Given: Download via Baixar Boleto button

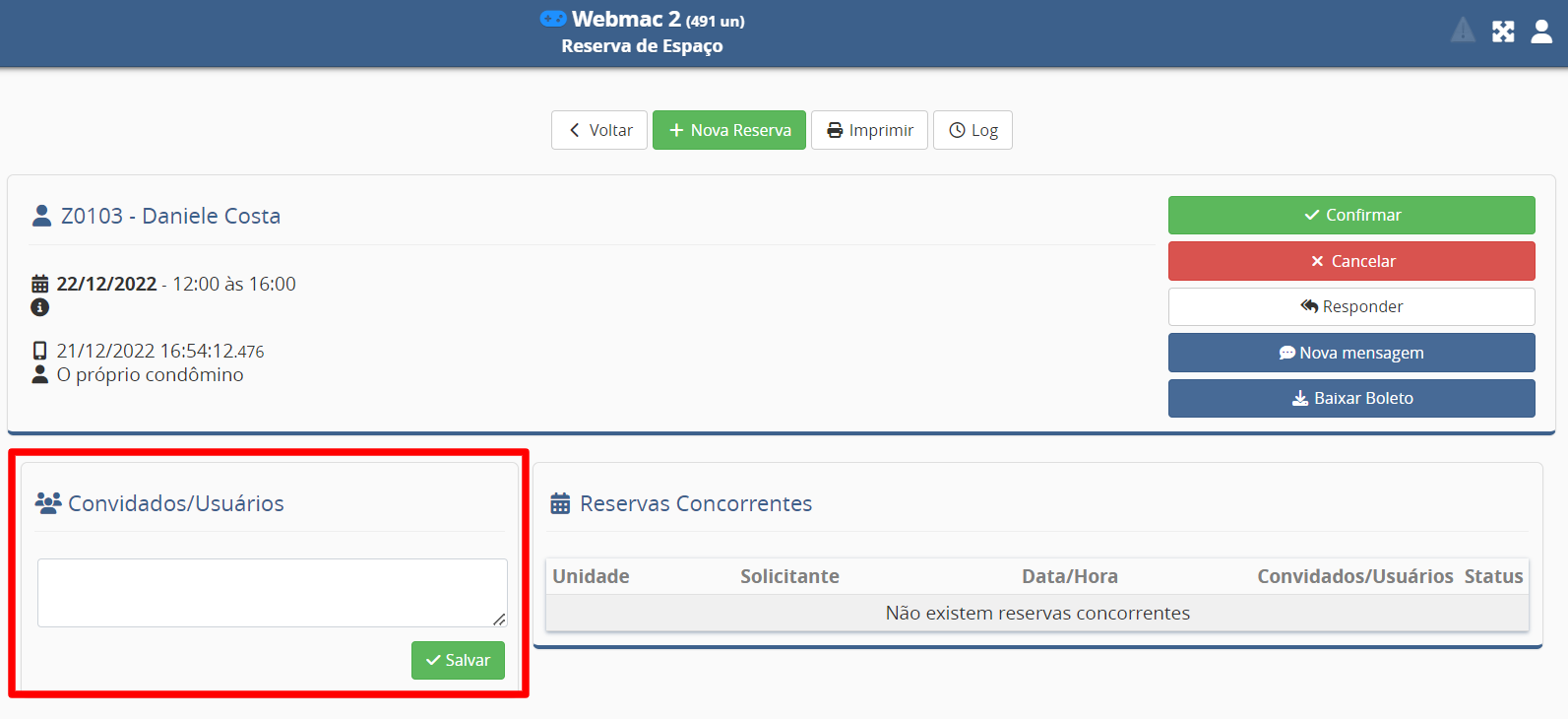Looking at the screenshot, I should (1351, 398).
